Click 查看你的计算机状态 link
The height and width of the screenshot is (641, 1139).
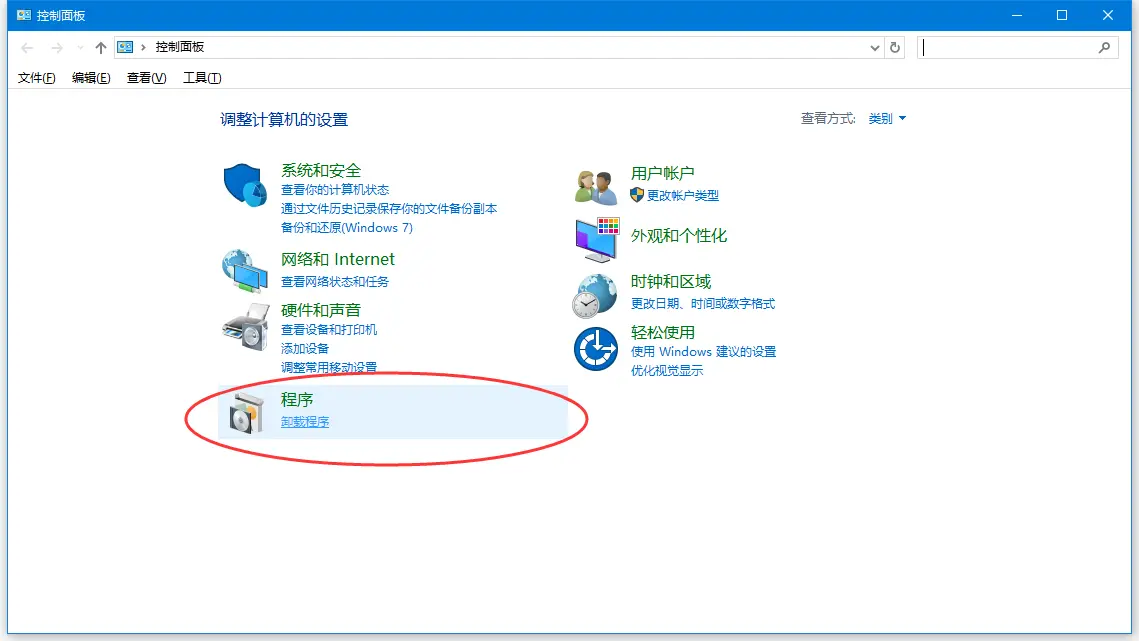(335, 190)
